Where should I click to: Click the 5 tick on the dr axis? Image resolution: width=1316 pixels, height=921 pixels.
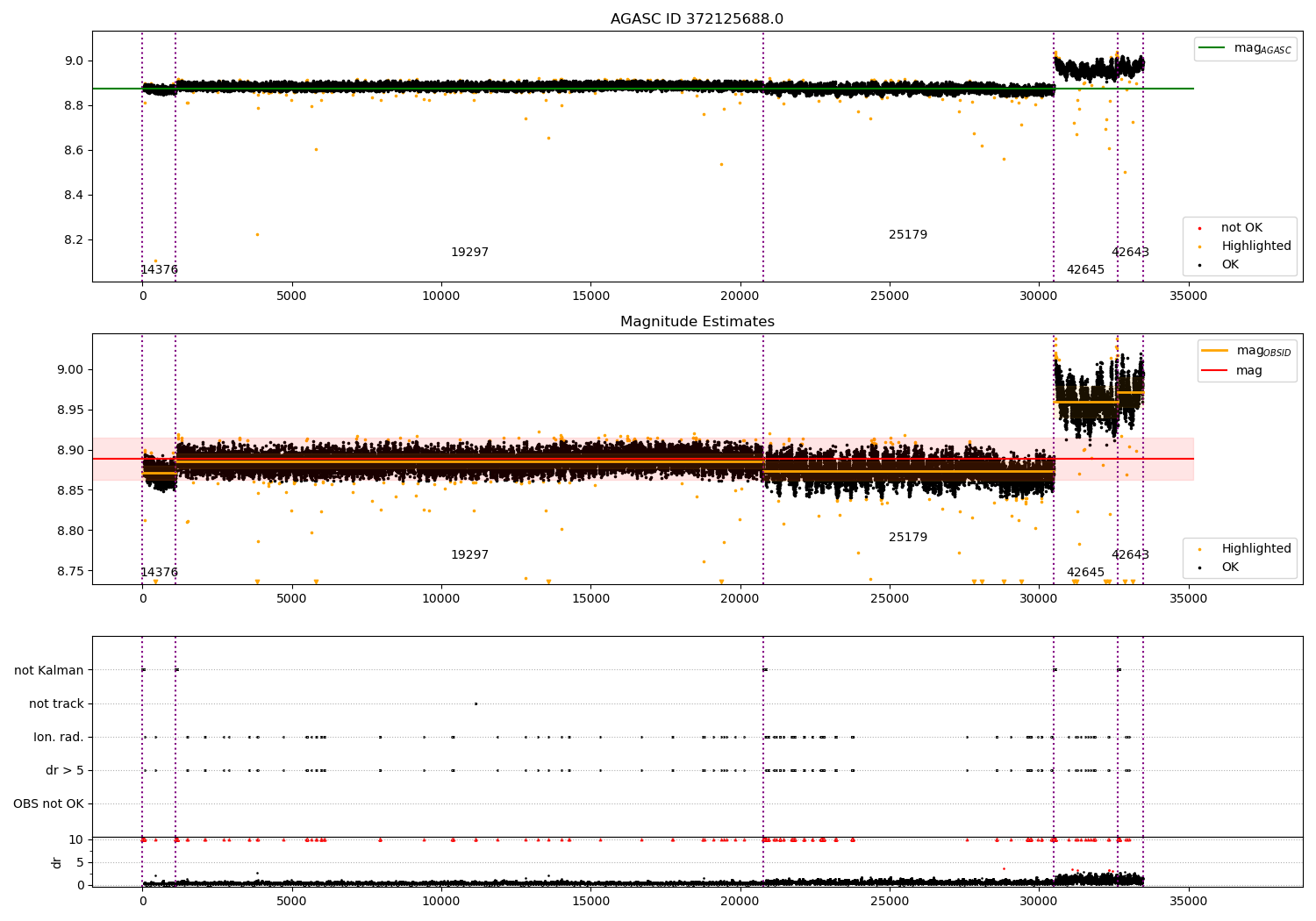pos(80,862)
